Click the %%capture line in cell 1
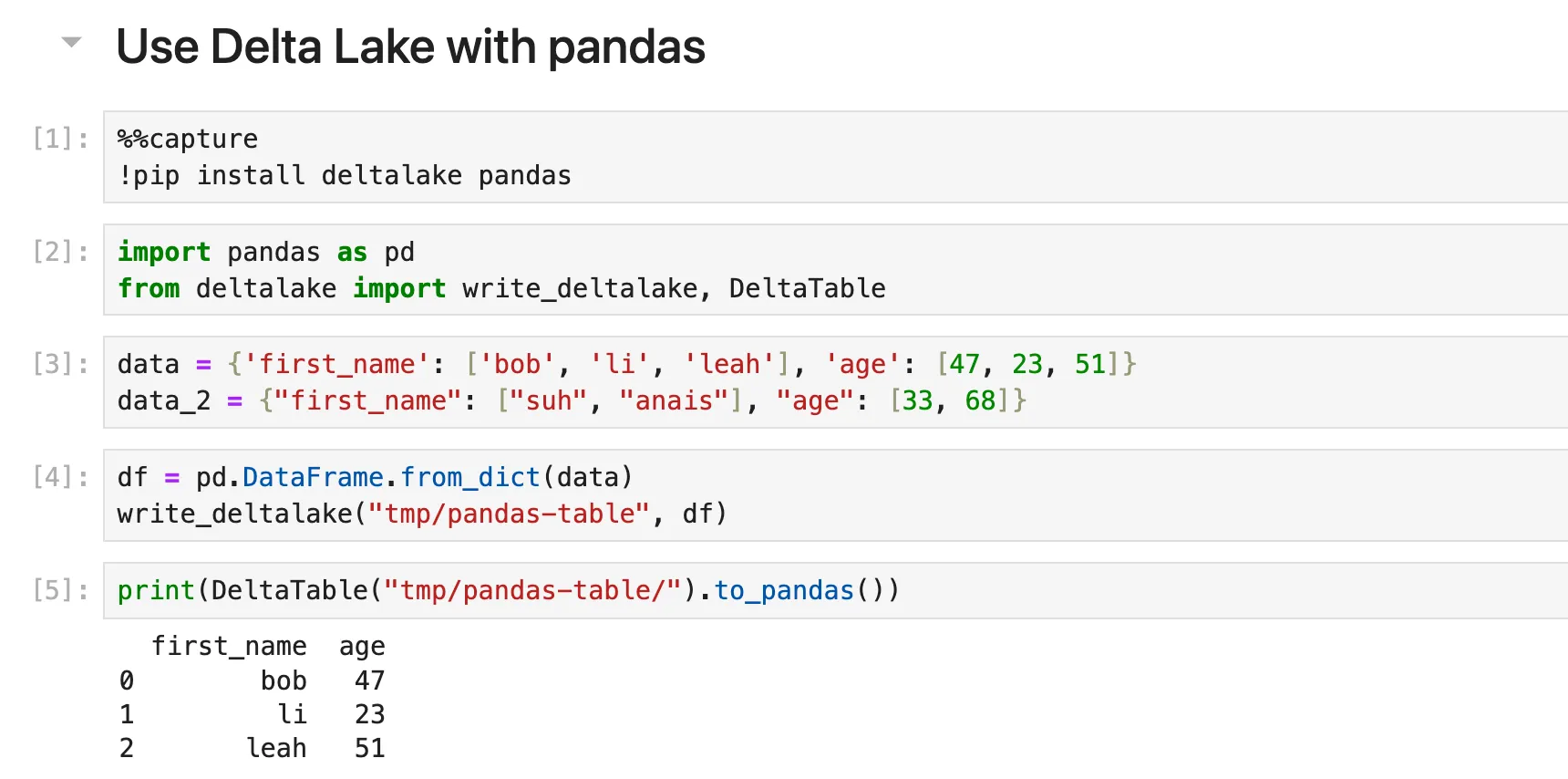1568x779 pixels. coord(188,139)
